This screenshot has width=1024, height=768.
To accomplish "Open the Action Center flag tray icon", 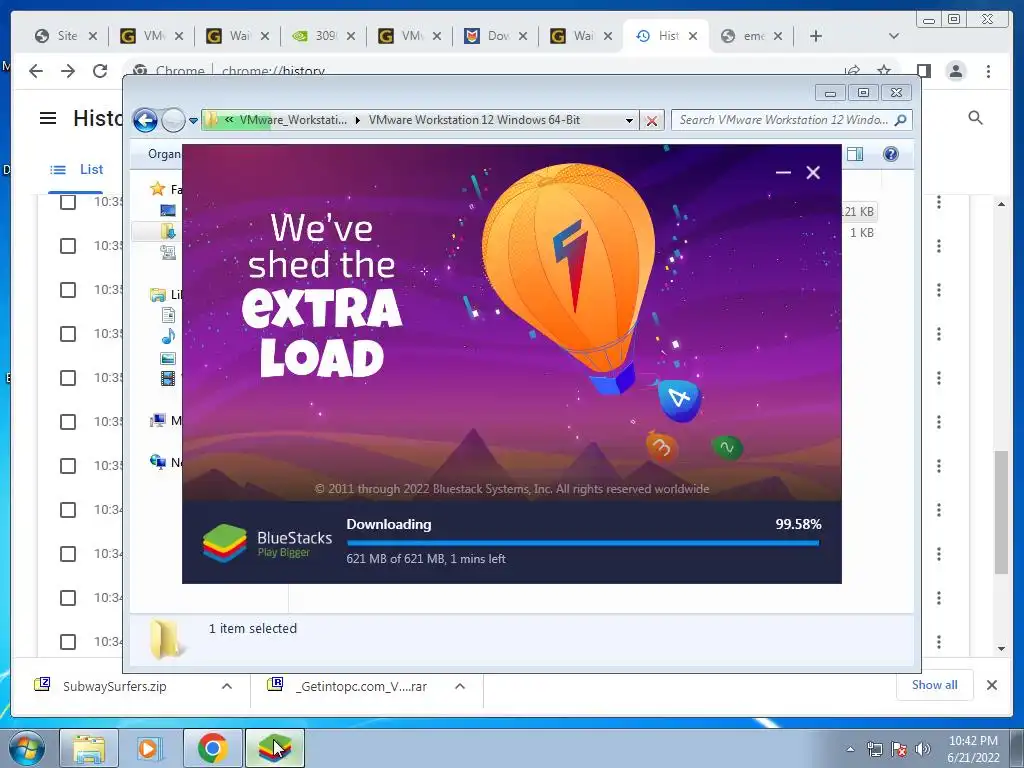I will click(x=899, y=749).
